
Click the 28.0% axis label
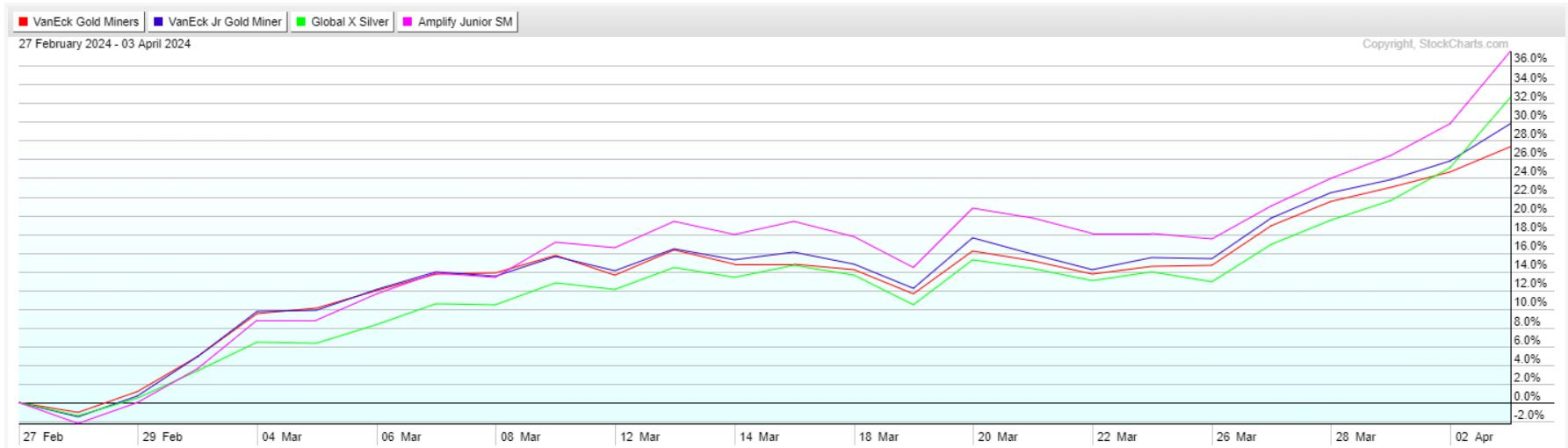(x=1531, y=134)
